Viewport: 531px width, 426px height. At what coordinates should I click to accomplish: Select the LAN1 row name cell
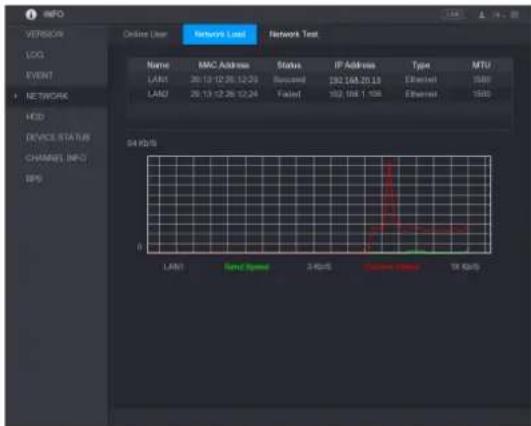158,80
